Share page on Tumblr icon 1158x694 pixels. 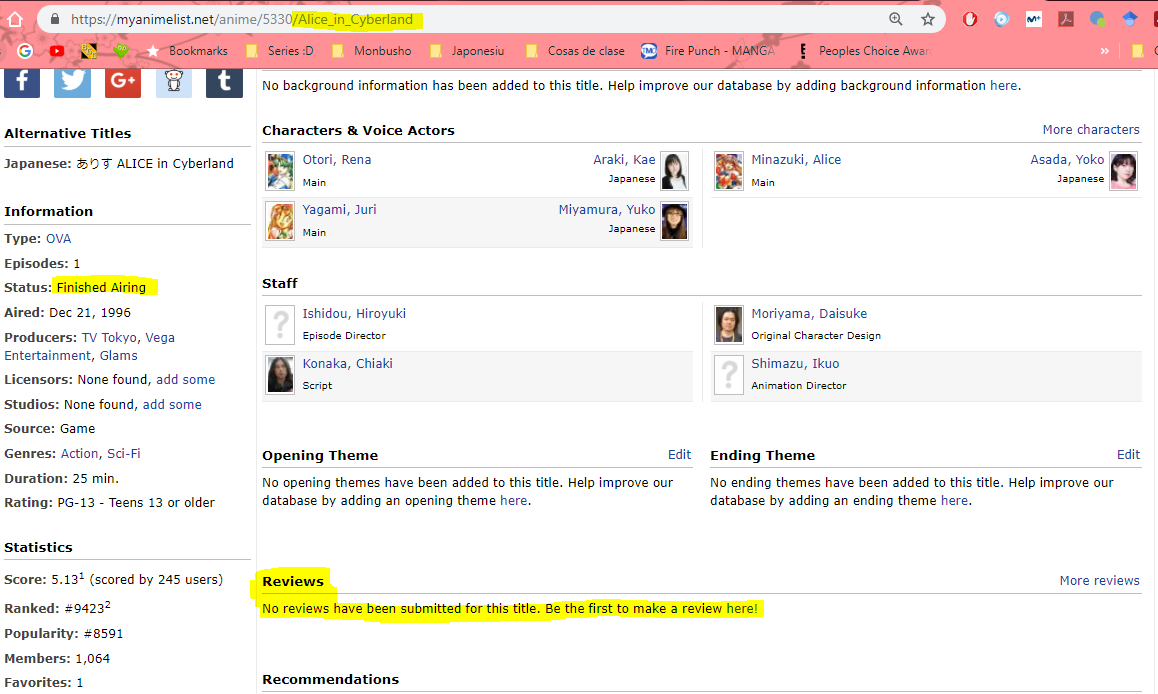[x=224, y=82]
